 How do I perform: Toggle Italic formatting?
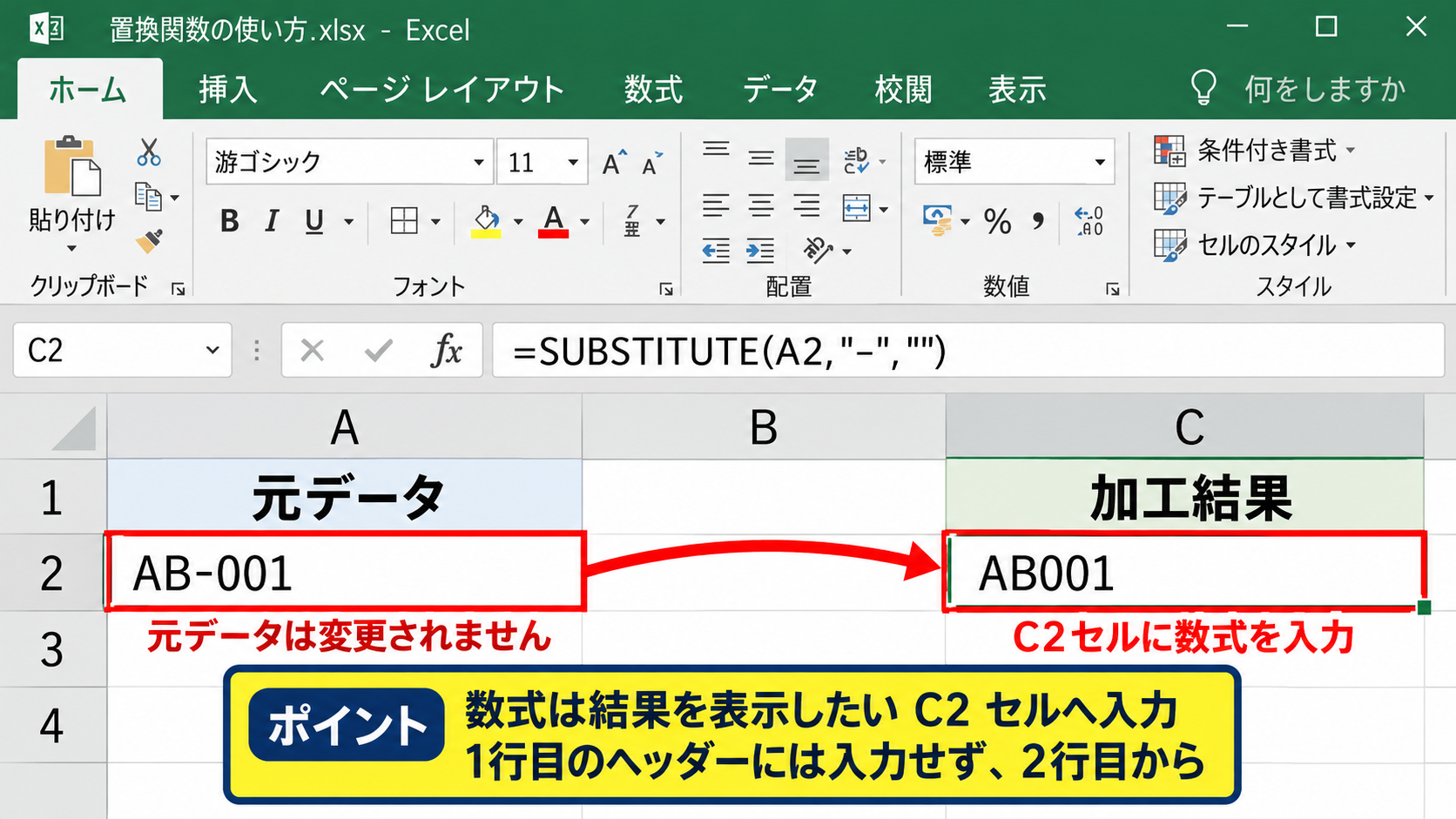click(x=272, y=221)
